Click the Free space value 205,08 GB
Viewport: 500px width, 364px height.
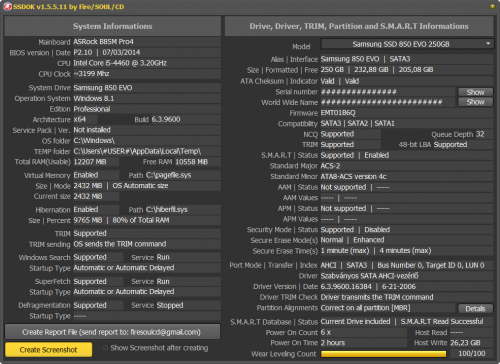416,70
